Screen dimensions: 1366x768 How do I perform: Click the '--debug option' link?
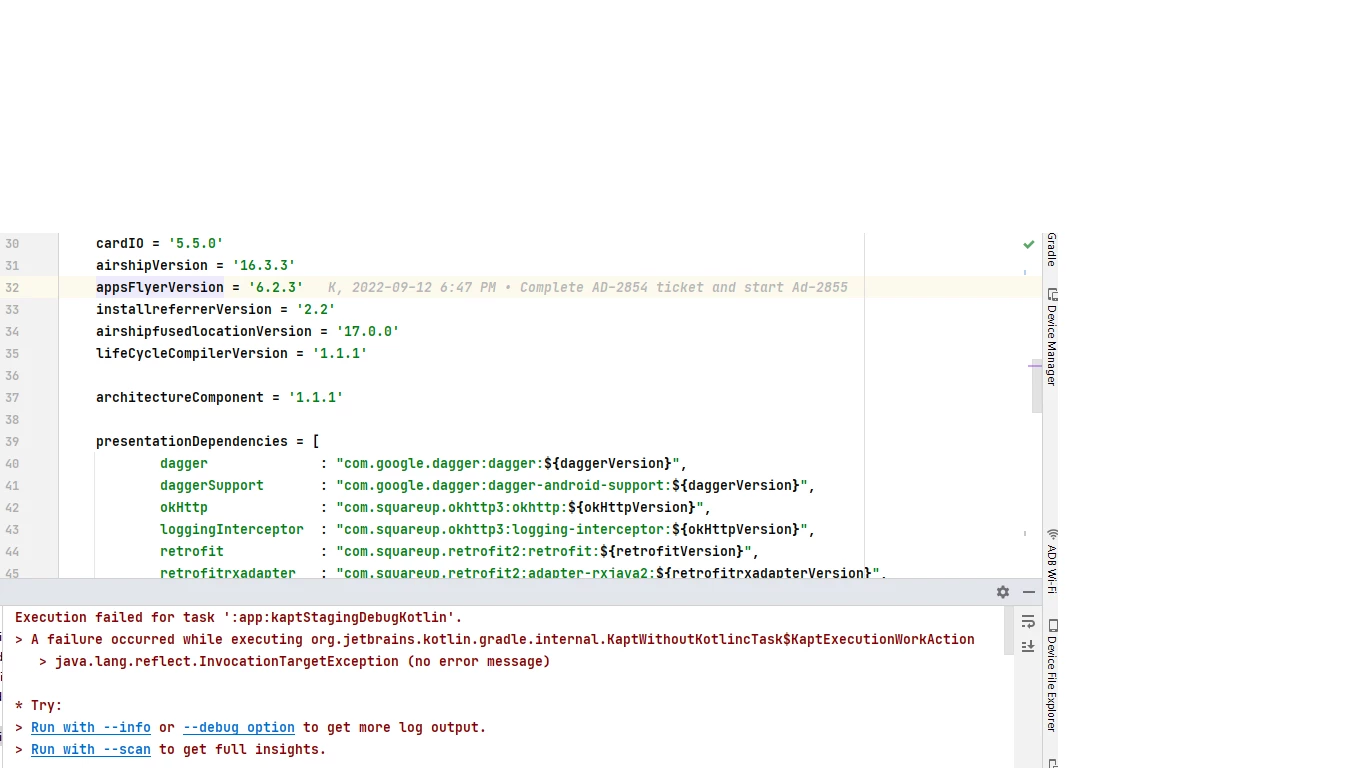[x=239, y=727]
